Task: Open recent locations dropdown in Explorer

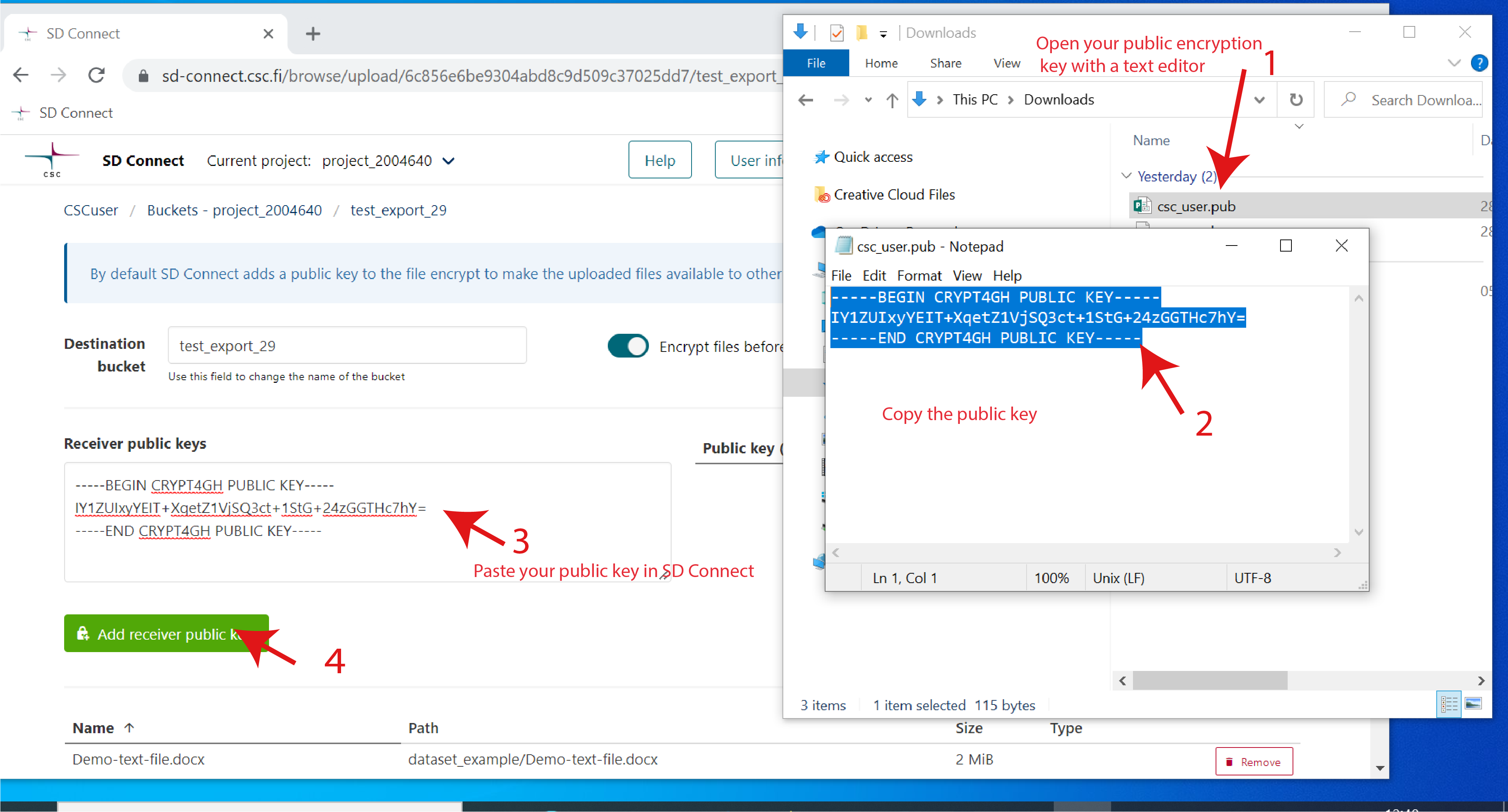Action: 868,101
